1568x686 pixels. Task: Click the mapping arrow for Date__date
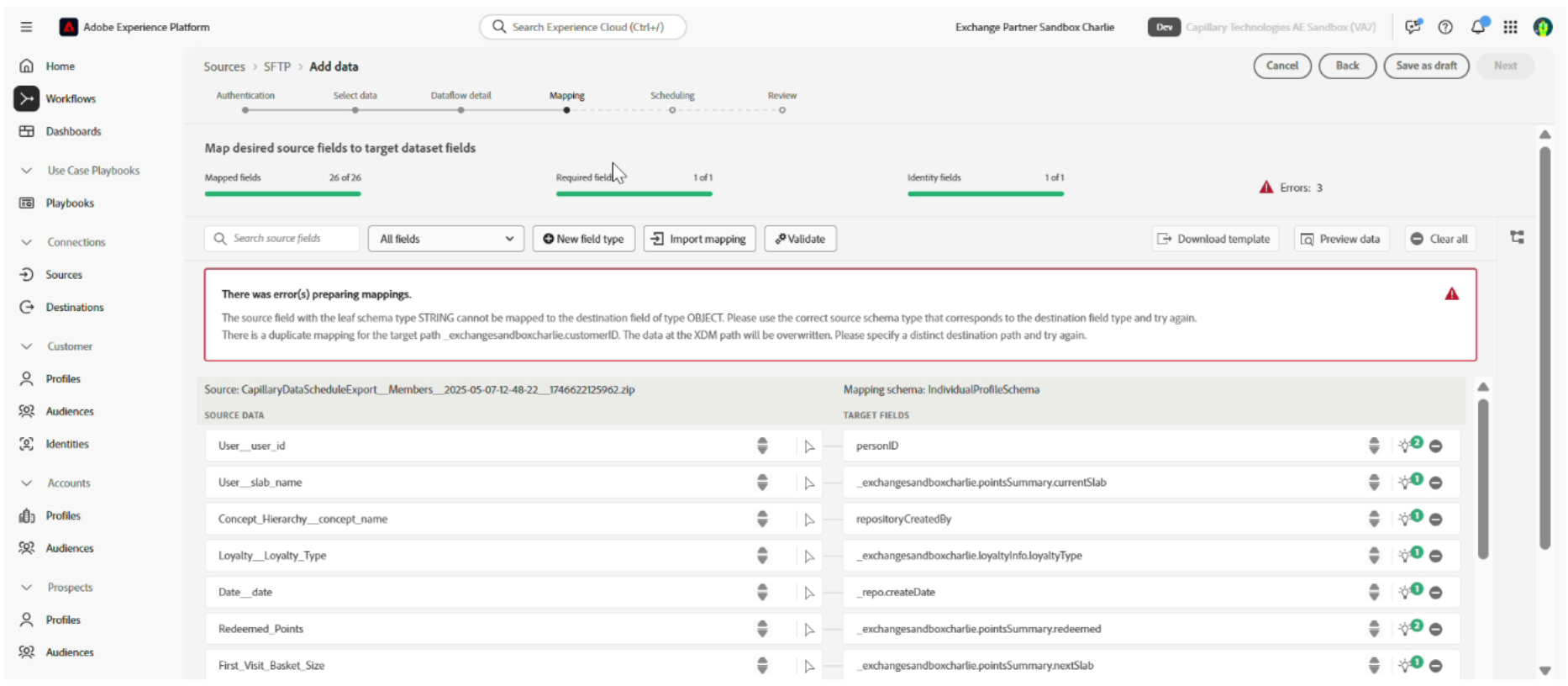[809, 593]
